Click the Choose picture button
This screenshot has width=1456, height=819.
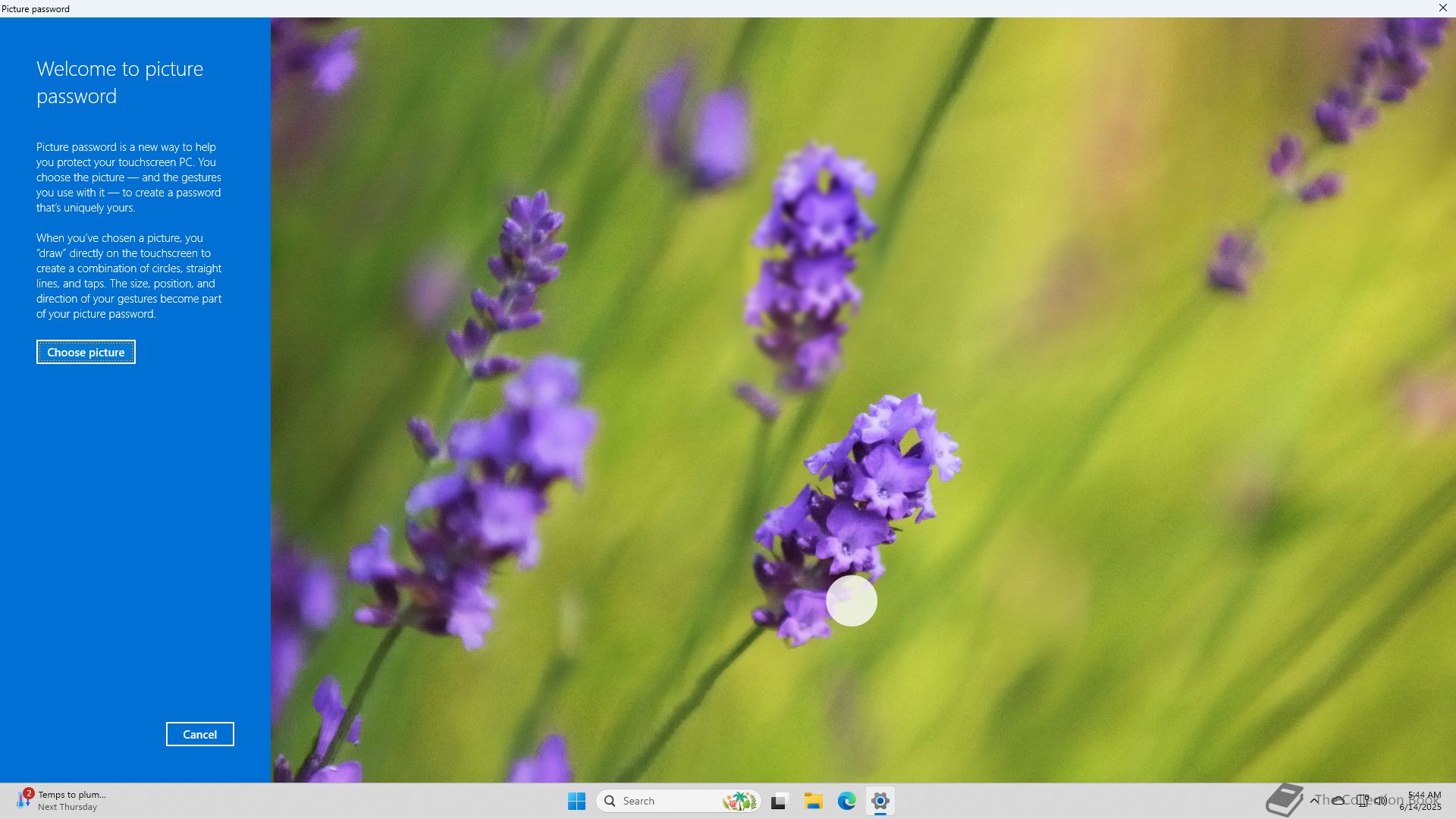[x=86, y=352]
